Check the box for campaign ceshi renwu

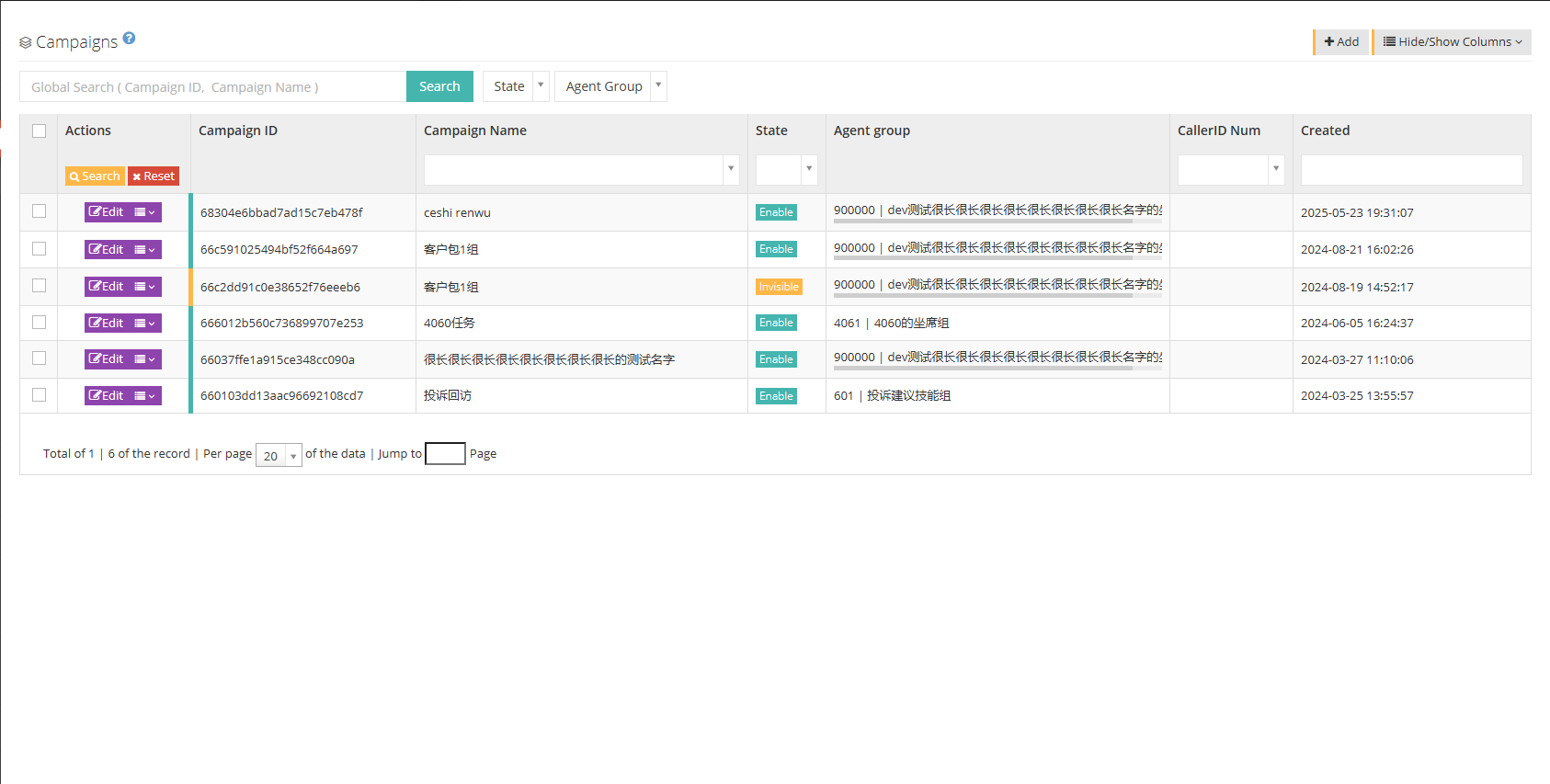pyautogui.click(x=39, y=211)
